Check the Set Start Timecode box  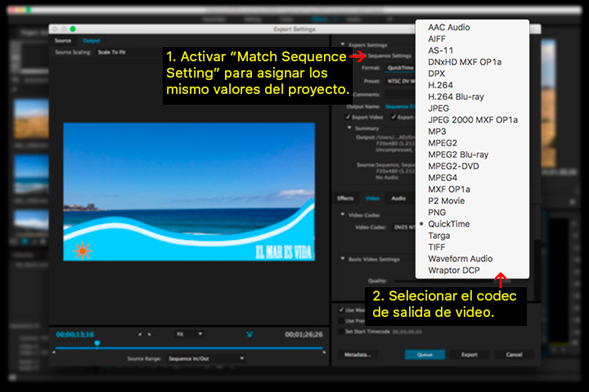[341, 332]
